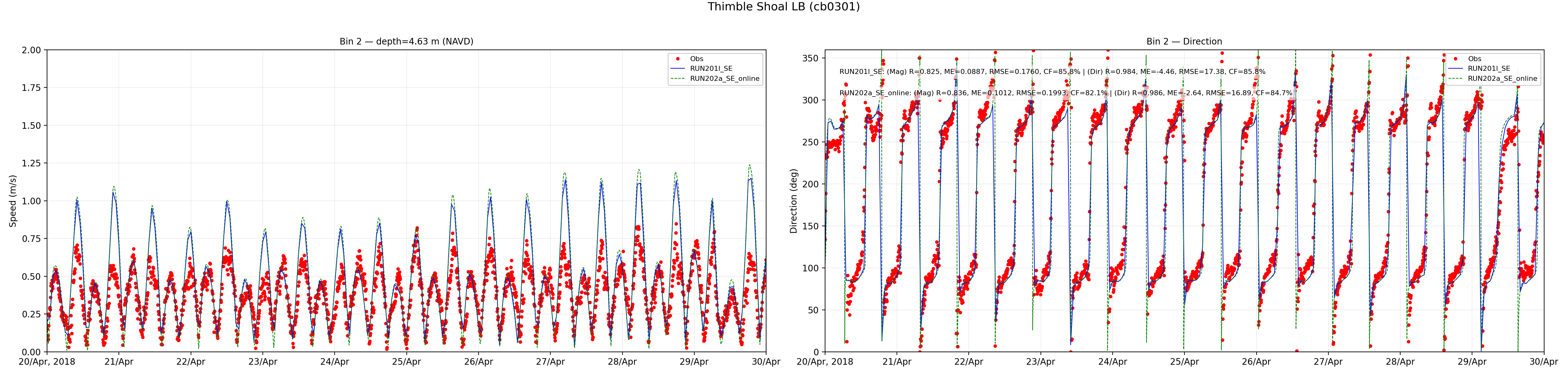Click "30/Apr" date under speed plot
Viewport: 1568px width, 376px height.
pos(766,362)
